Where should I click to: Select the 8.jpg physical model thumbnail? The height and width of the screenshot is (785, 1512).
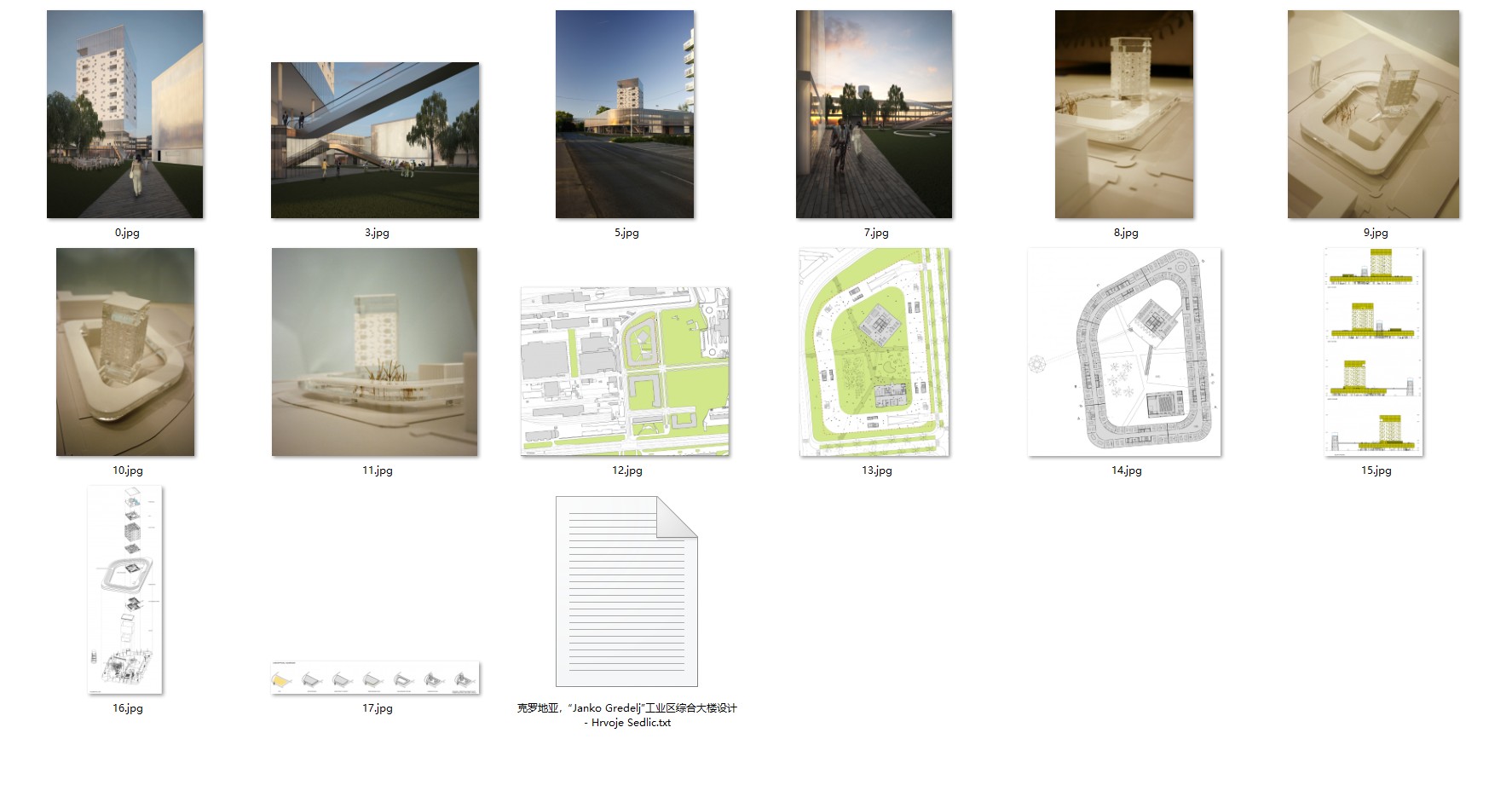1124,114
